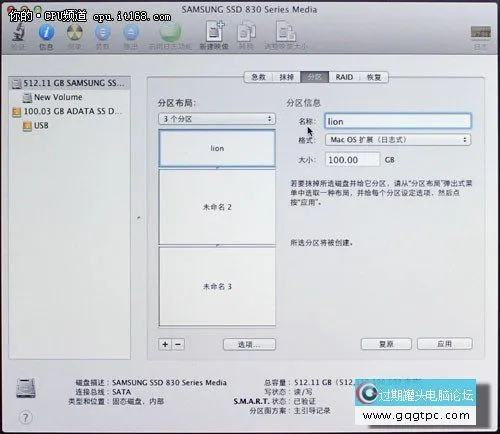Select the lion partition block
This screenshot has width=500, height=434.
coord(217,148)
